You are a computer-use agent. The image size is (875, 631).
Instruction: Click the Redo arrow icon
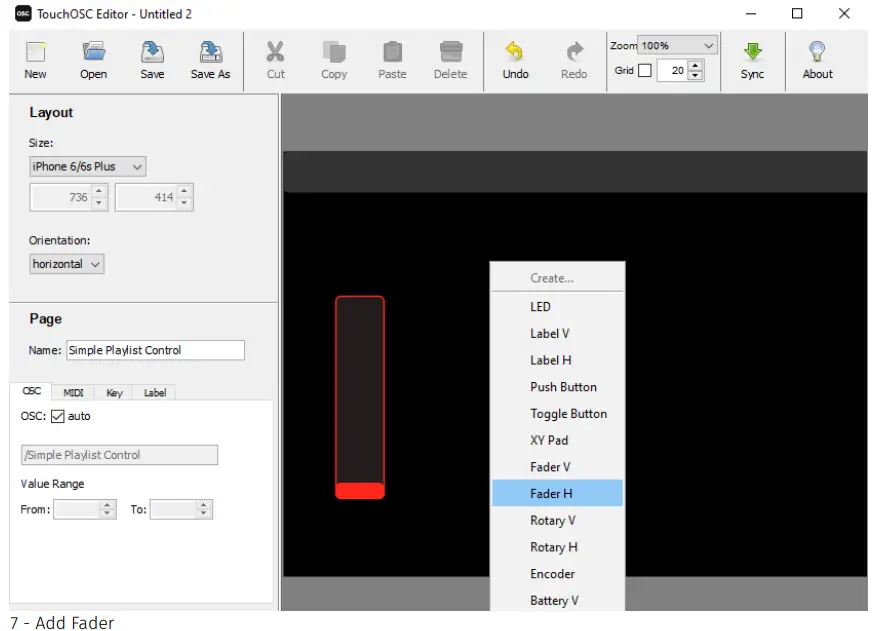point(574,52)
